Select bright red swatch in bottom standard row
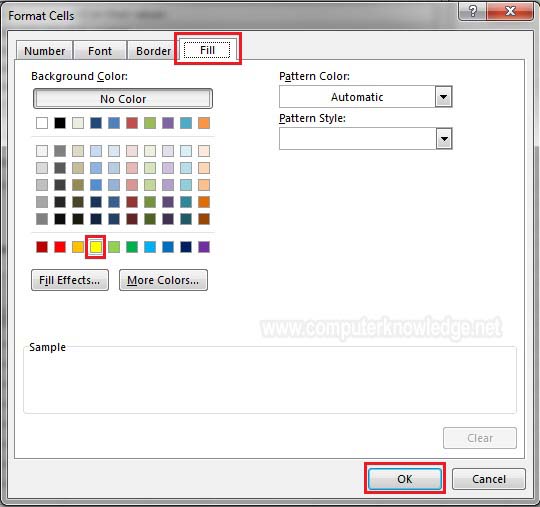Image resolution: width=540 pixels, height=507 pixels. point(60,247)
